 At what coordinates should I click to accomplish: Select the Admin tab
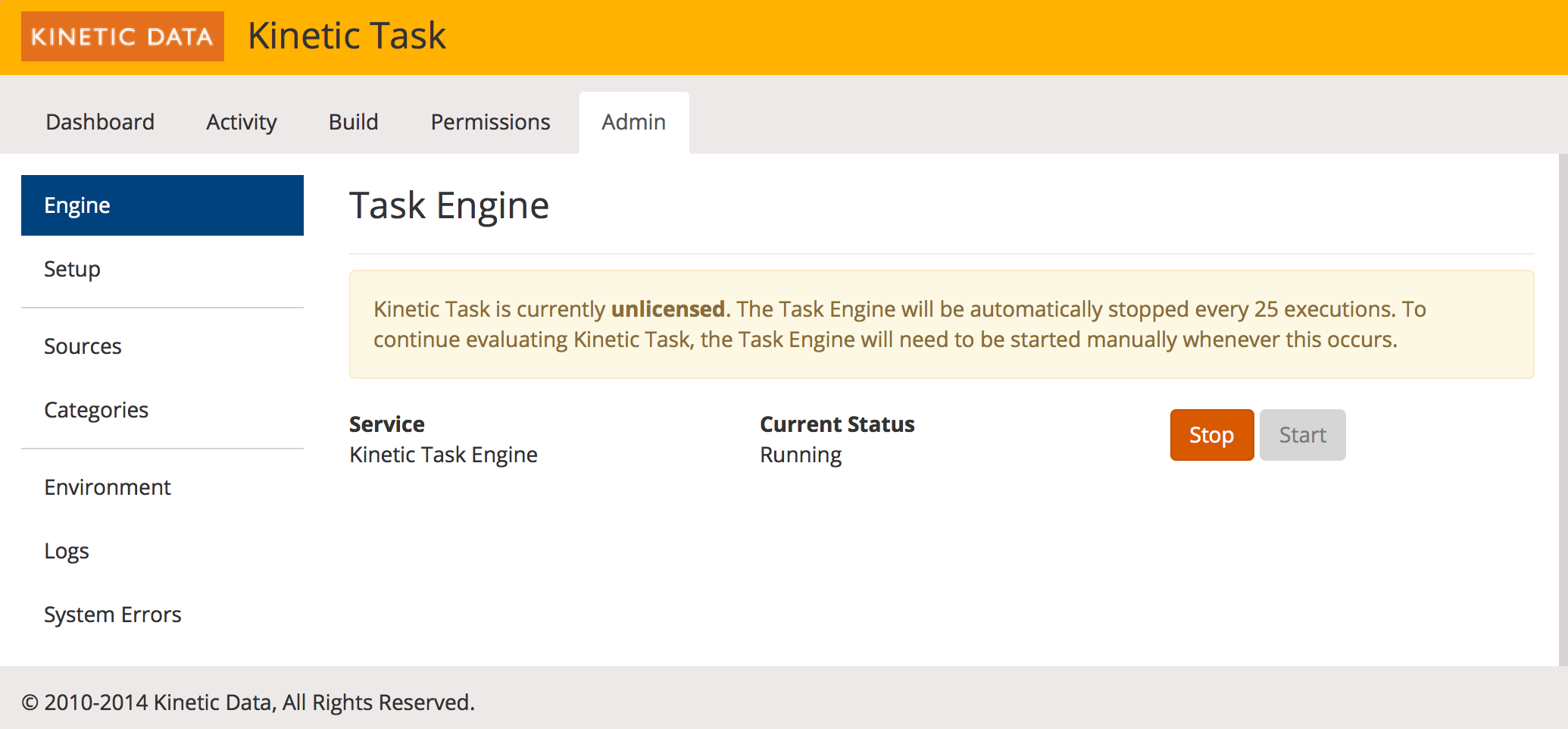tap(633, 122)
